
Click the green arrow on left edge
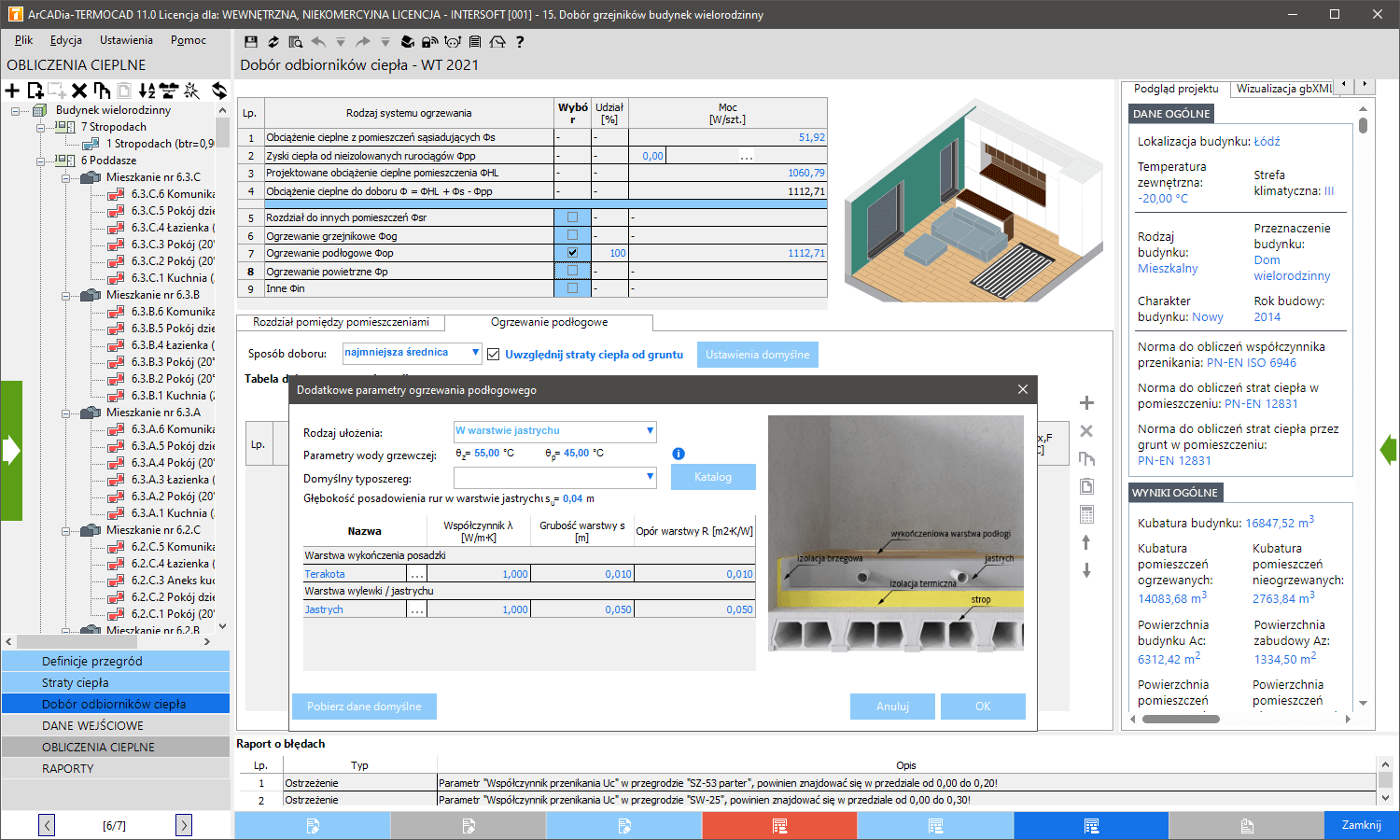point(11,451)
